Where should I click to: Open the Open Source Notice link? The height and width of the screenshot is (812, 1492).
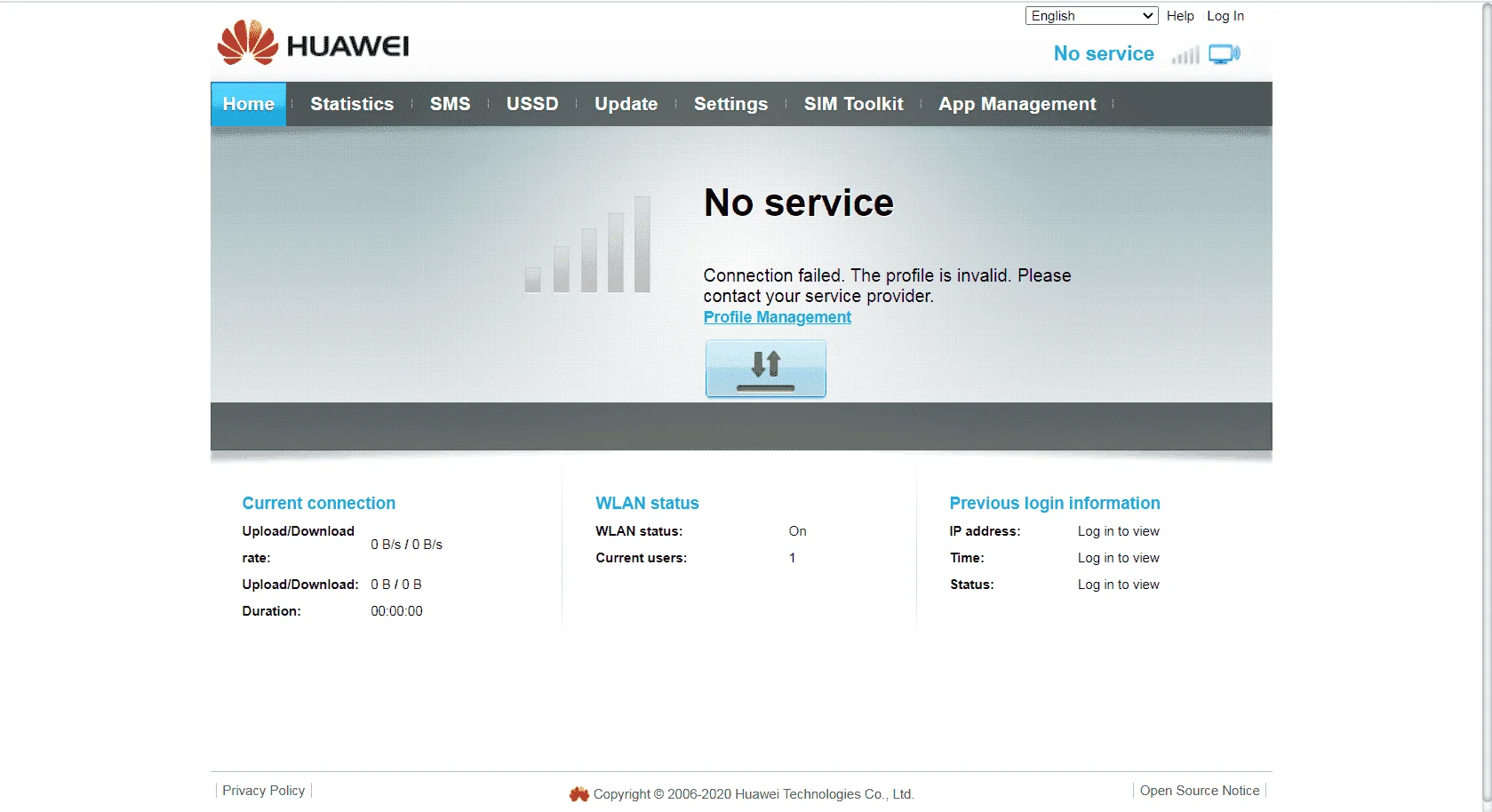(x=1200, y=791)
